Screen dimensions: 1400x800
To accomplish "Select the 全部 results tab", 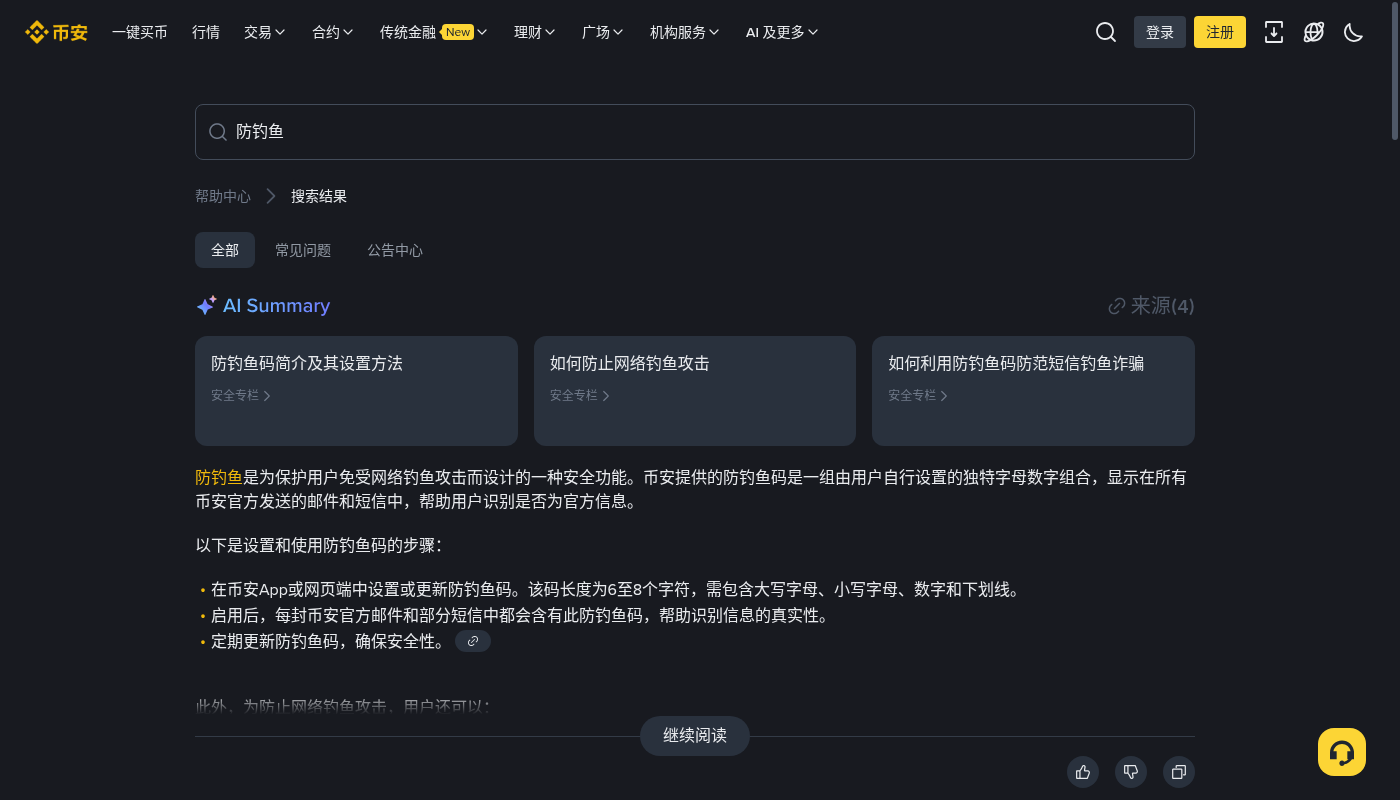I will click(x=225, y=250).
